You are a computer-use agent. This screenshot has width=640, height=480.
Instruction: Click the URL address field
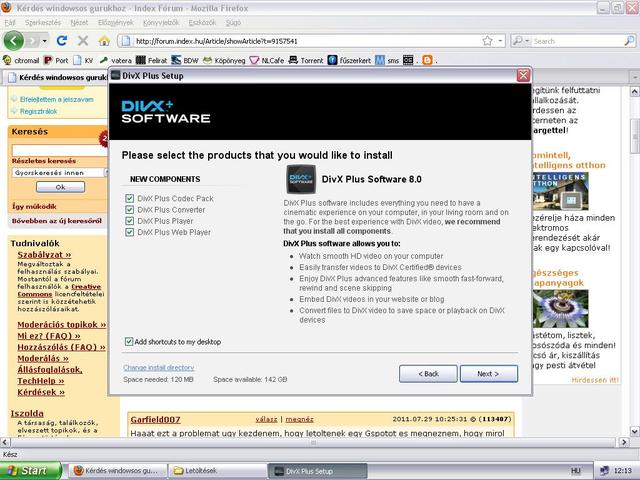pos(306,41)
